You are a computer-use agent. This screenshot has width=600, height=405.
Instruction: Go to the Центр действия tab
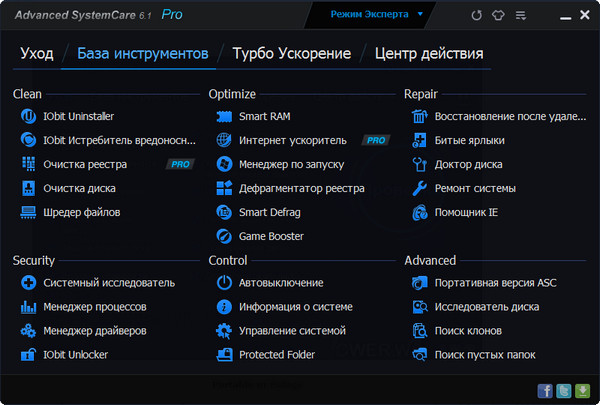(x=428, y=53)
